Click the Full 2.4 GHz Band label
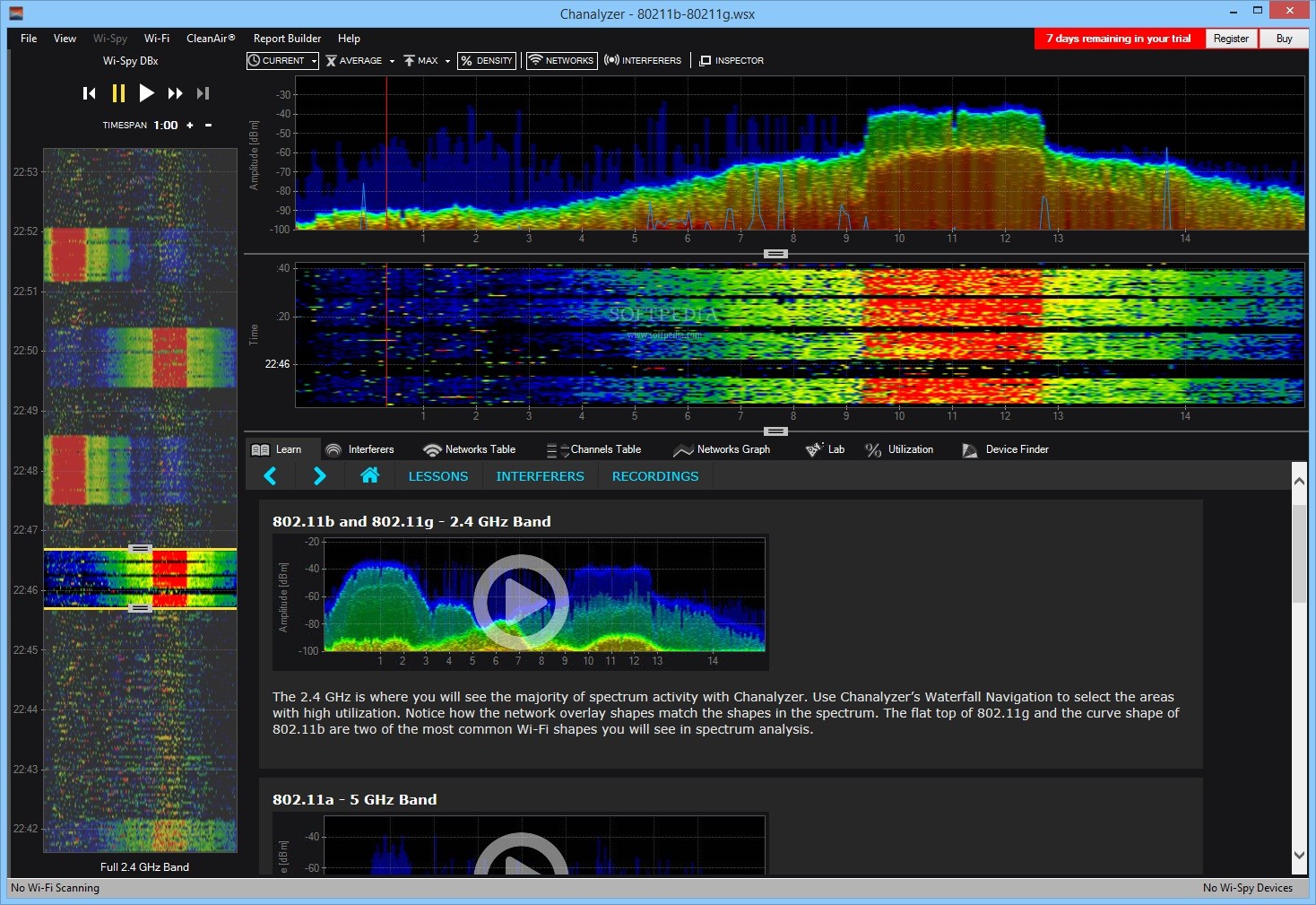This screenshot has width=1316, height=905. point(144,867)
